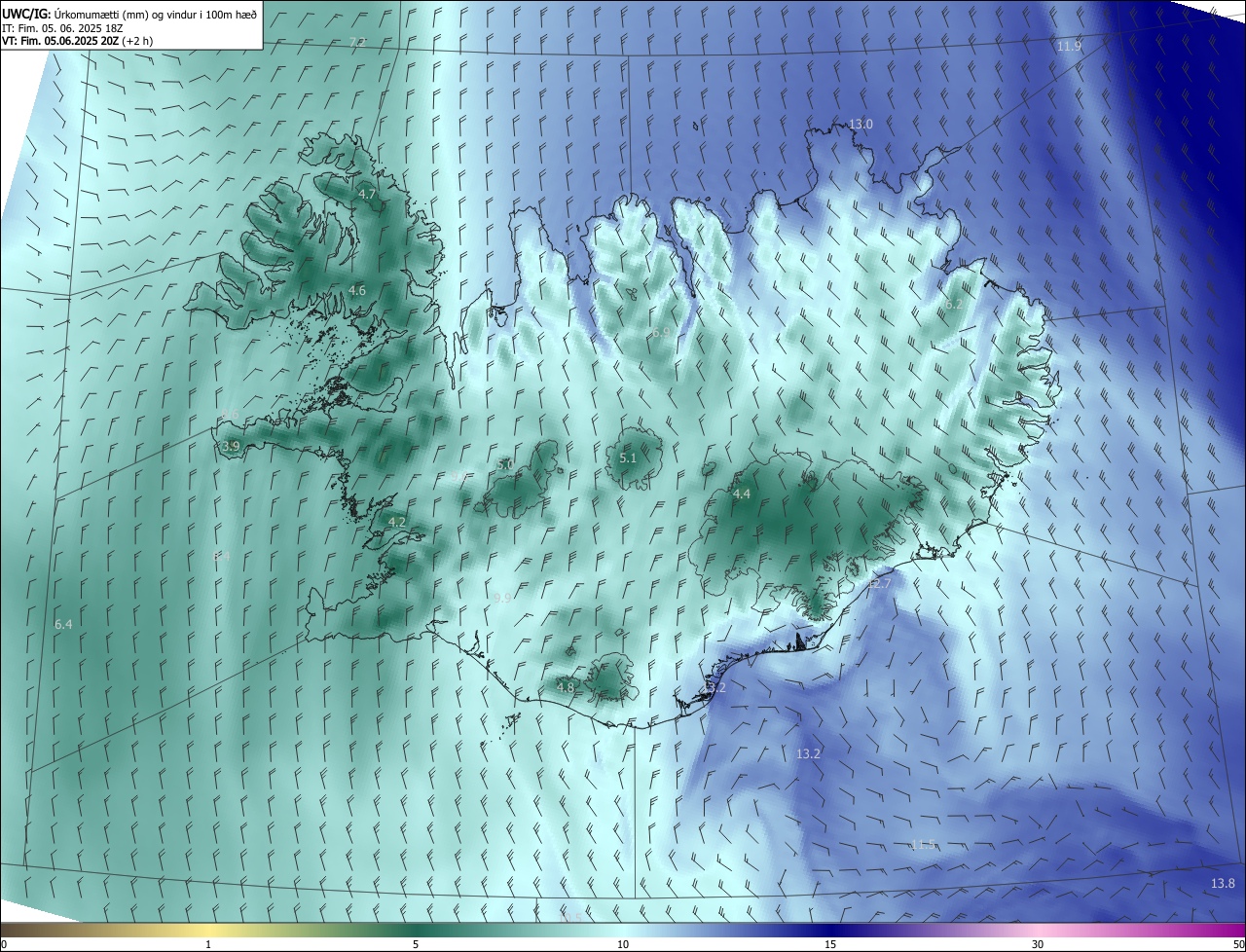Click the 4.4 value on Vatnajökull

pos(742,494)
